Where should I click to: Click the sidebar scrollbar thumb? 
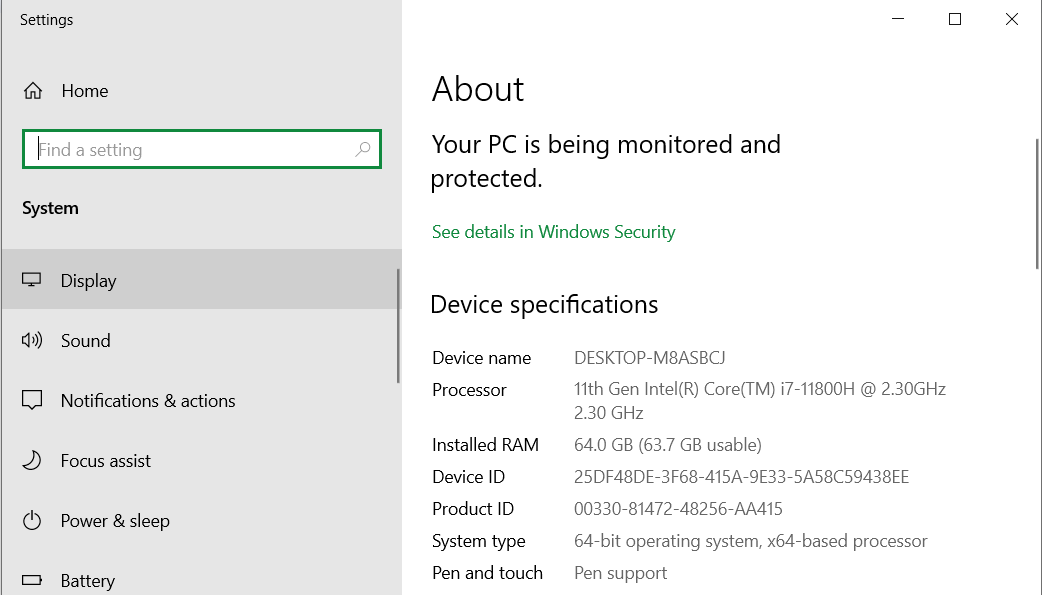[x=398, y=325]
